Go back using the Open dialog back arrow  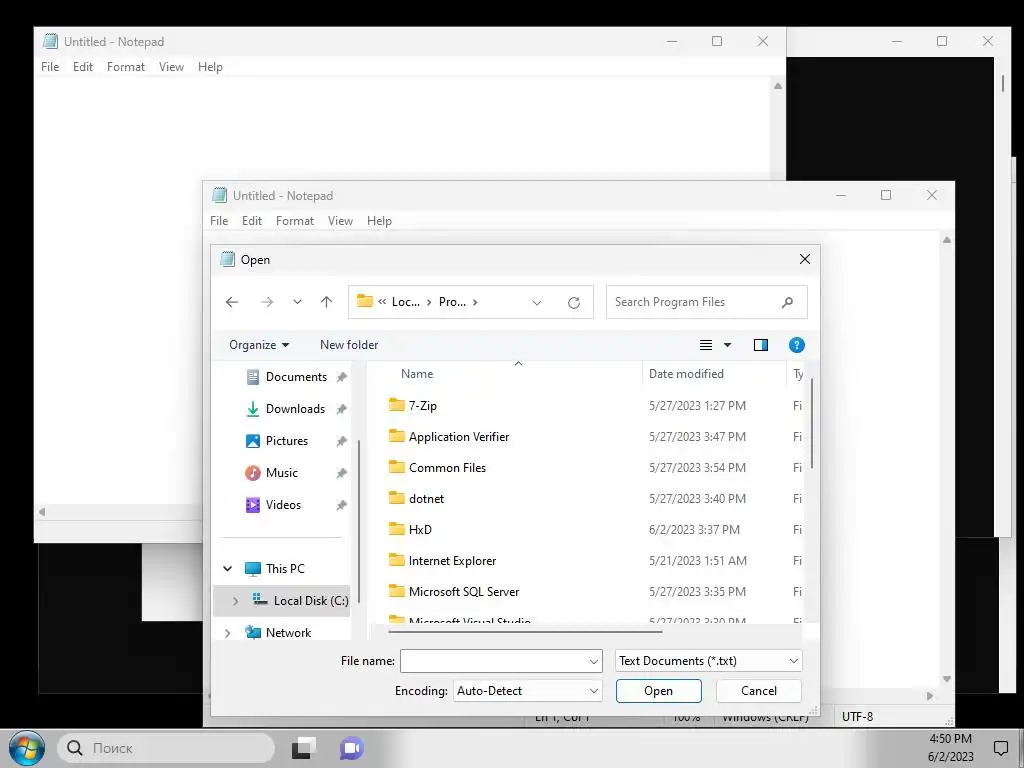pos(232,302)
